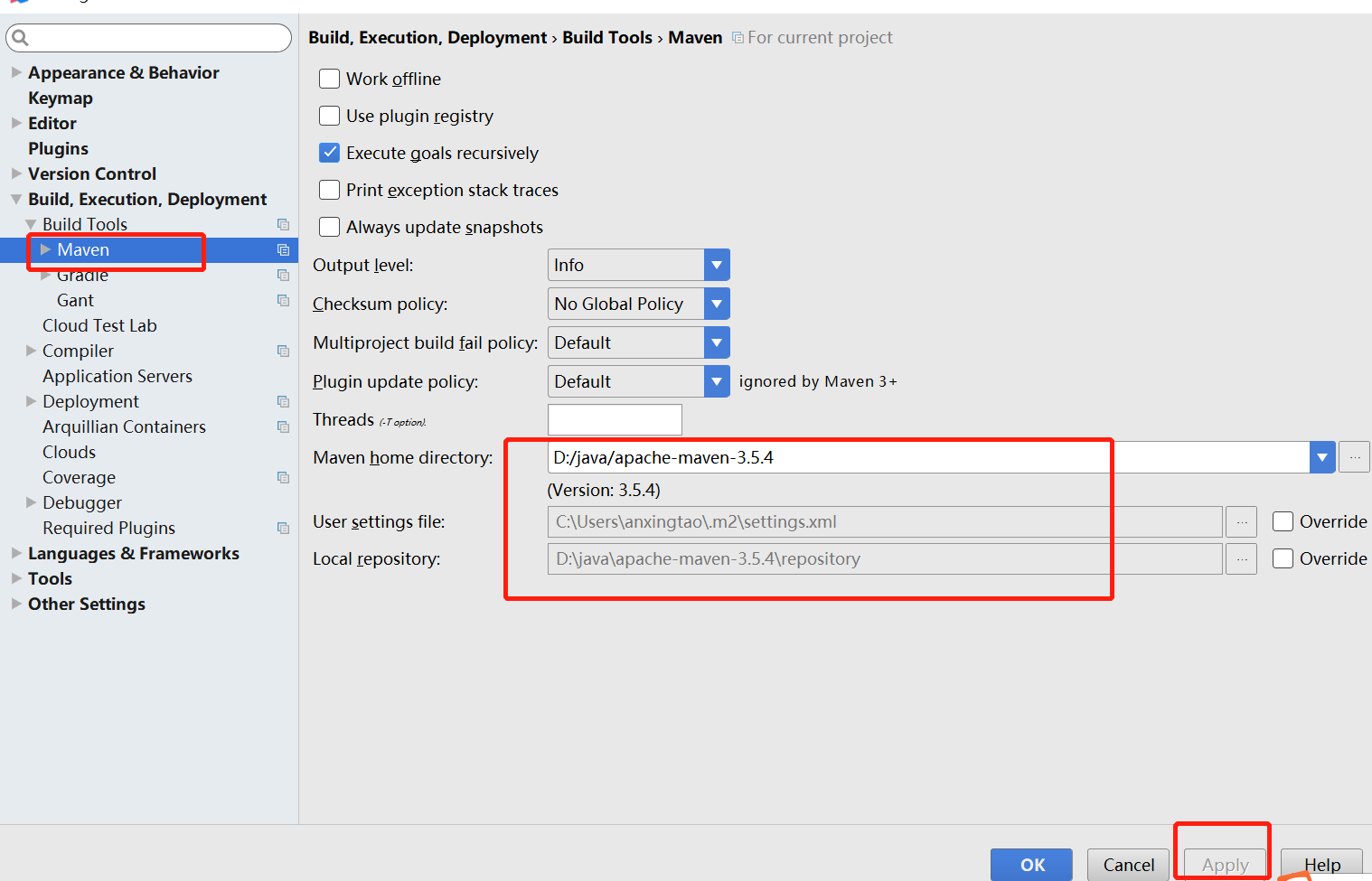
Task: Click project-level icon on Arquillian Containers row
Action: [x=283, y=426]
